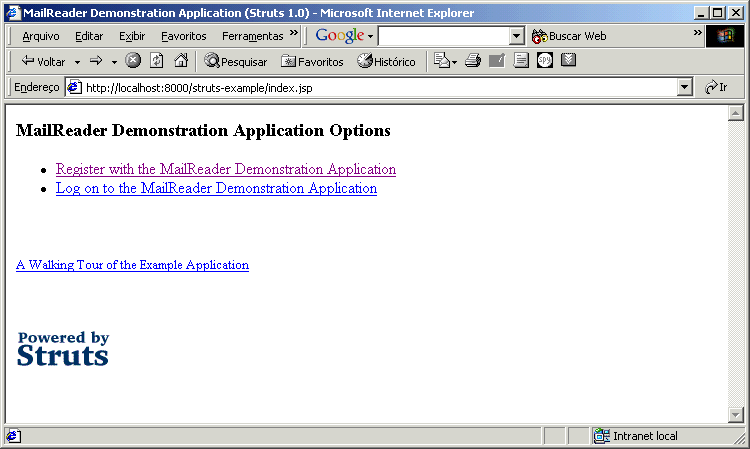
Task: Close the Internet Explorer window
Action: click(736, 13)
